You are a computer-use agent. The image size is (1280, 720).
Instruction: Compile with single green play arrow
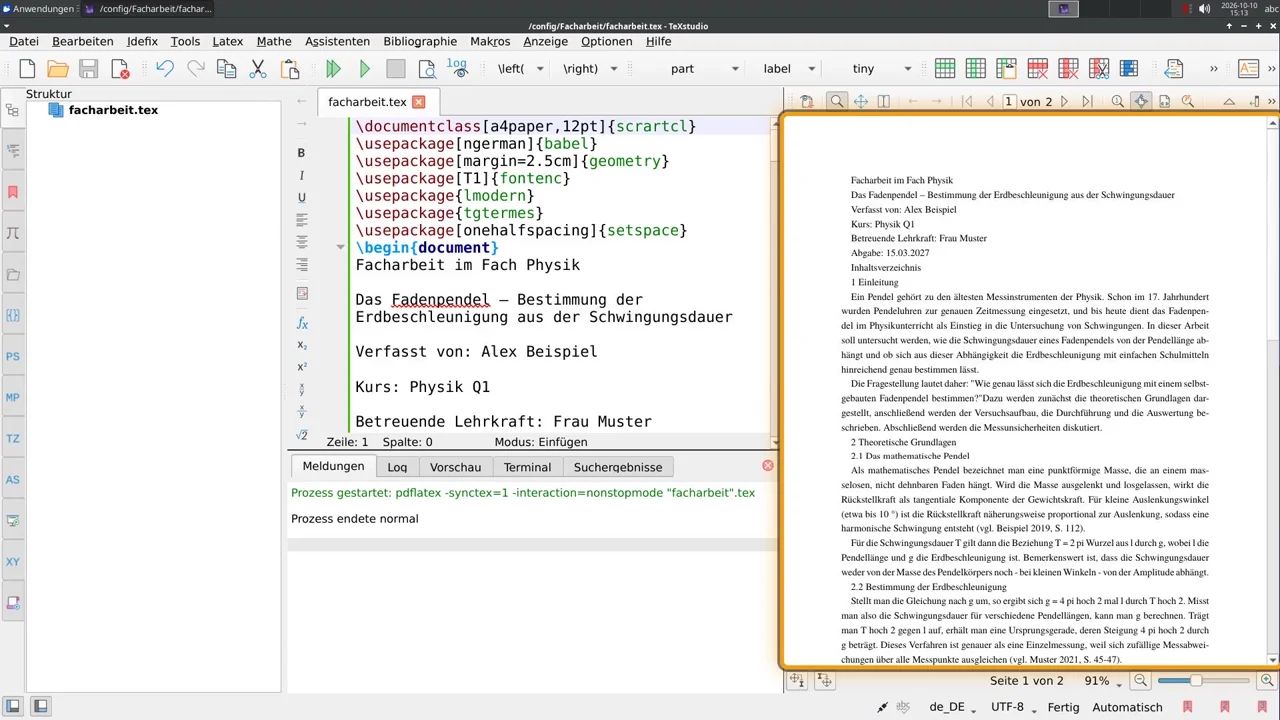(365, 69)
